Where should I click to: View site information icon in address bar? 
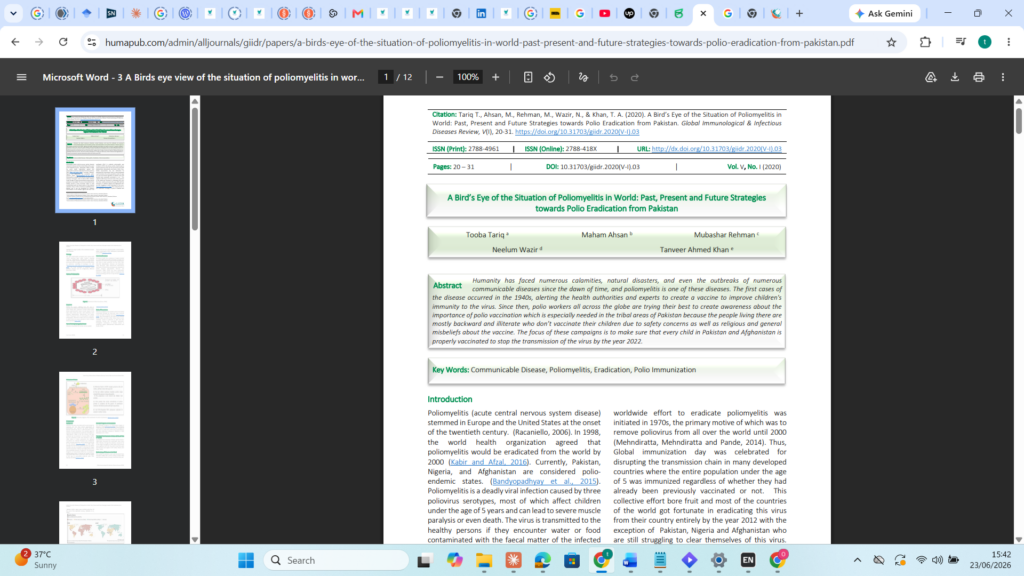pyautogui.click(x=91, y=42)
